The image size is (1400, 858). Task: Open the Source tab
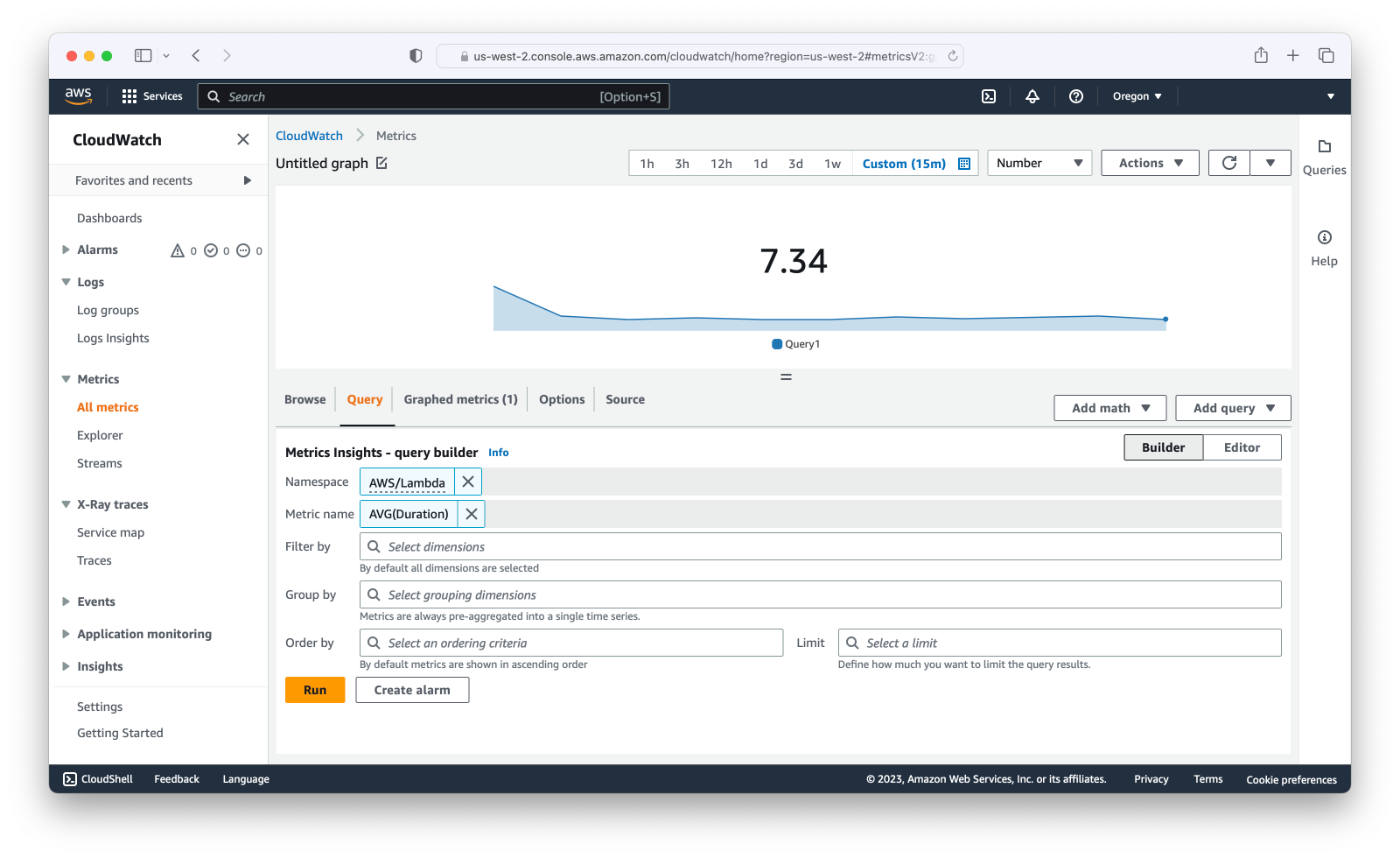625,399
